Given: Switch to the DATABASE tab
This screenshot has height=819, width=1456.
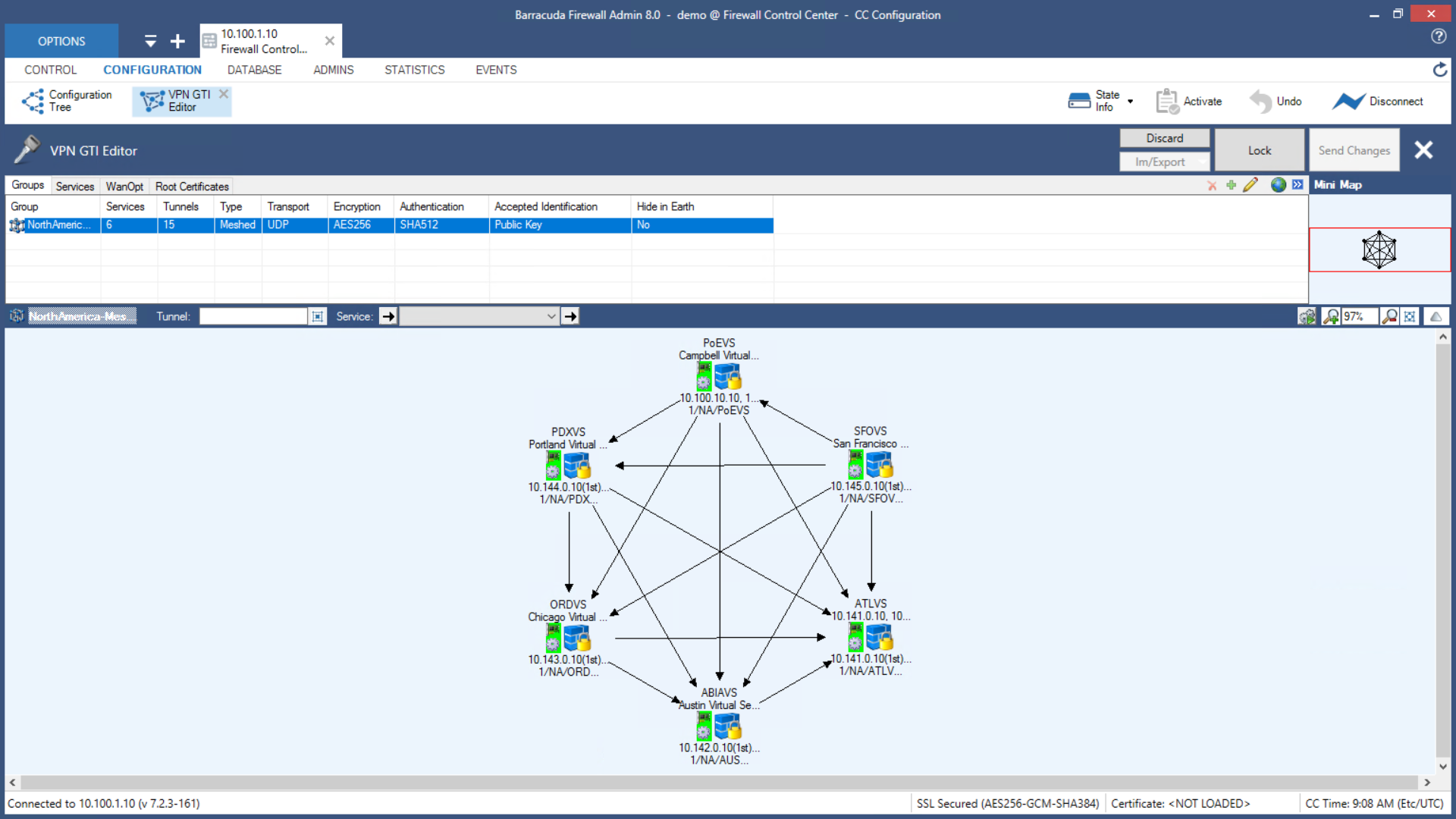Looking at the screenshot, I should click(x=254, y=70).
